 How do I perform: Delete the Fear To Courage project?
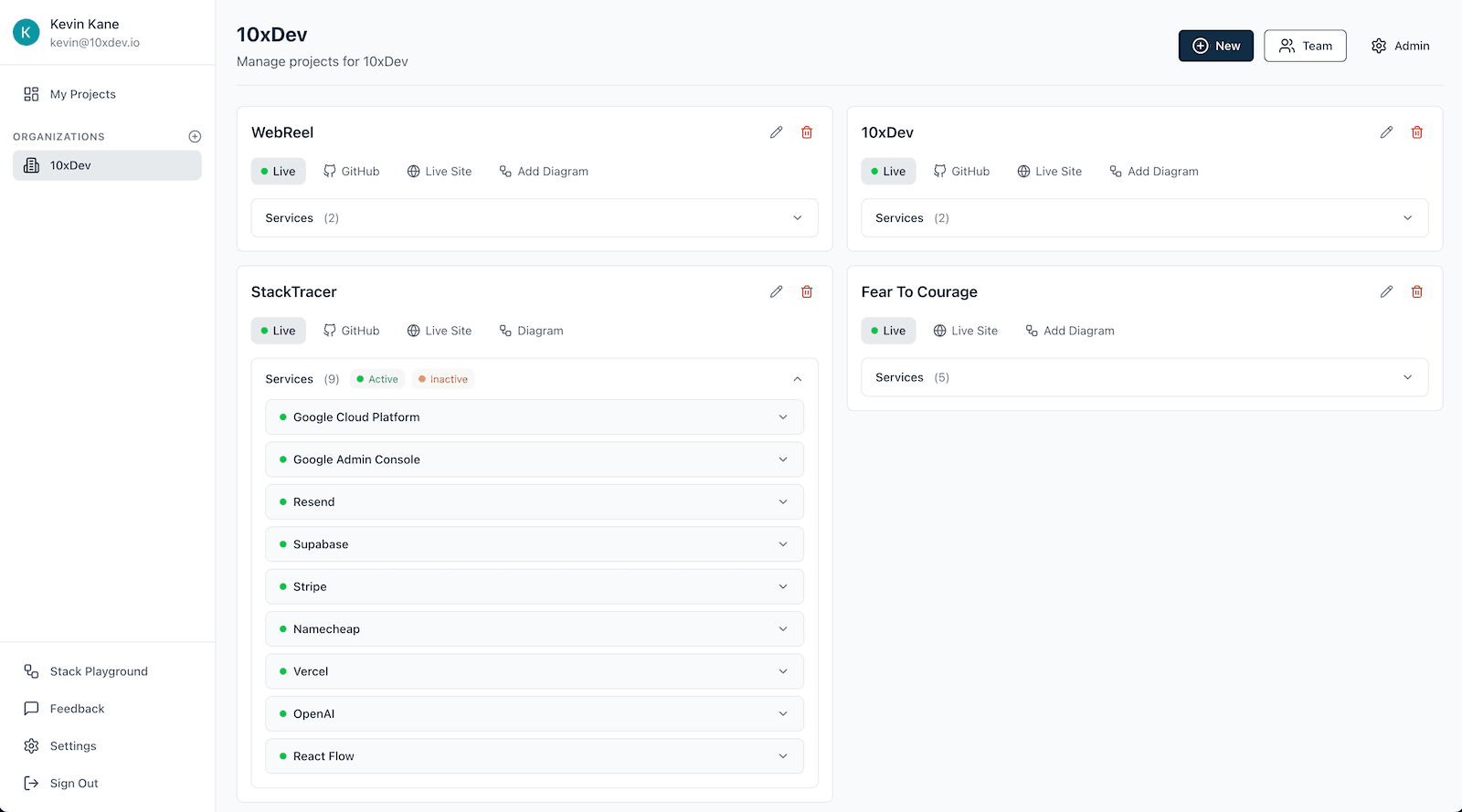coord(1417,291)
